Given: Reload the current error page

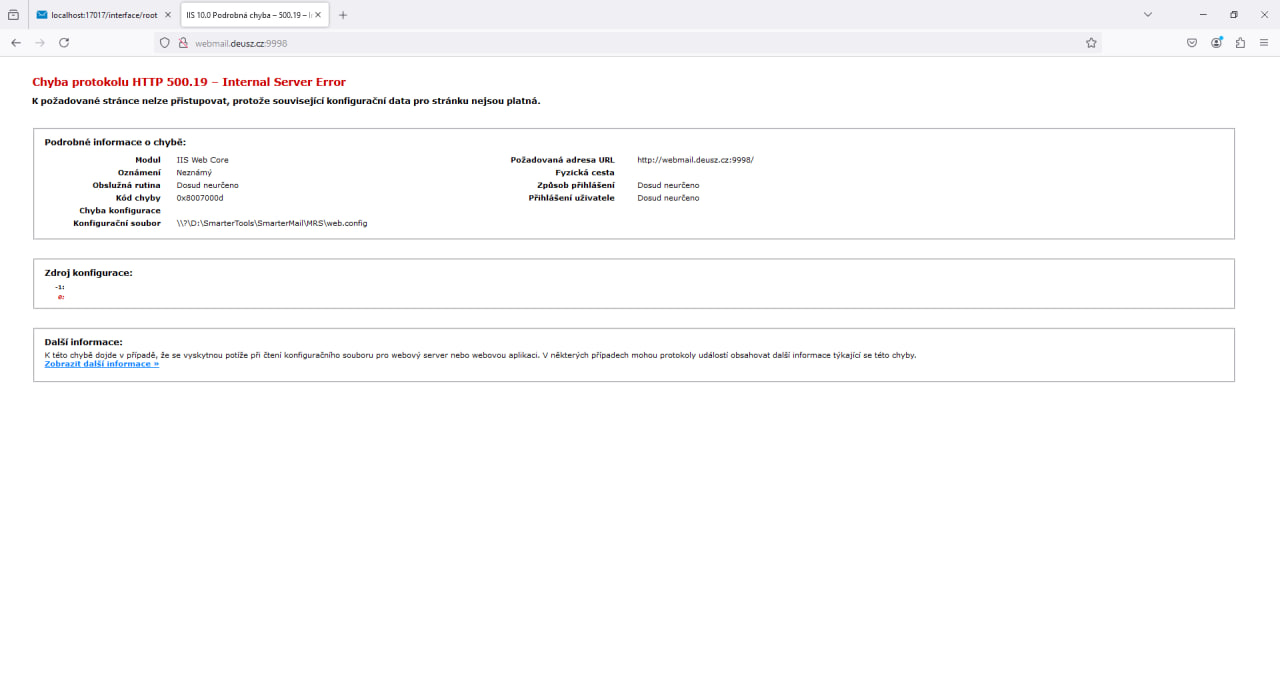Looking at the screenshot, I should click(x=64, y=43).
